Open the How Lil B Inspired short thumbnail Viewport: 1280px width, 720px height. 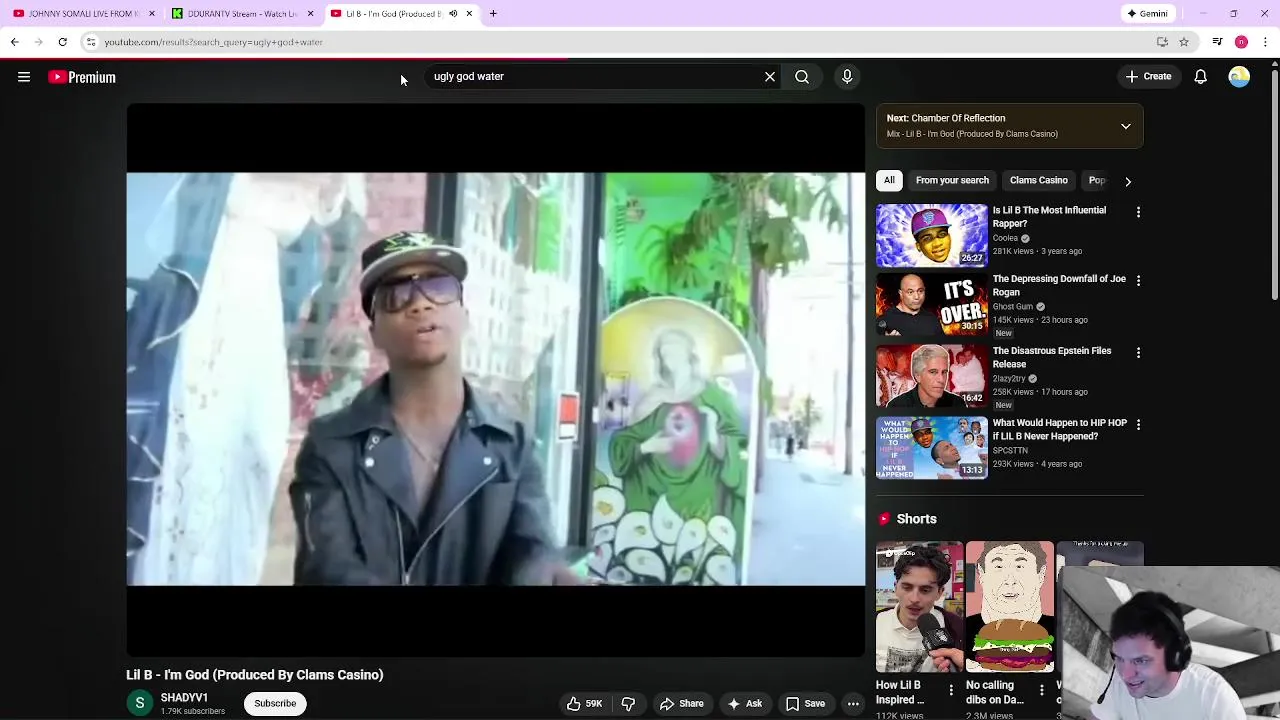tap(919, 607)
